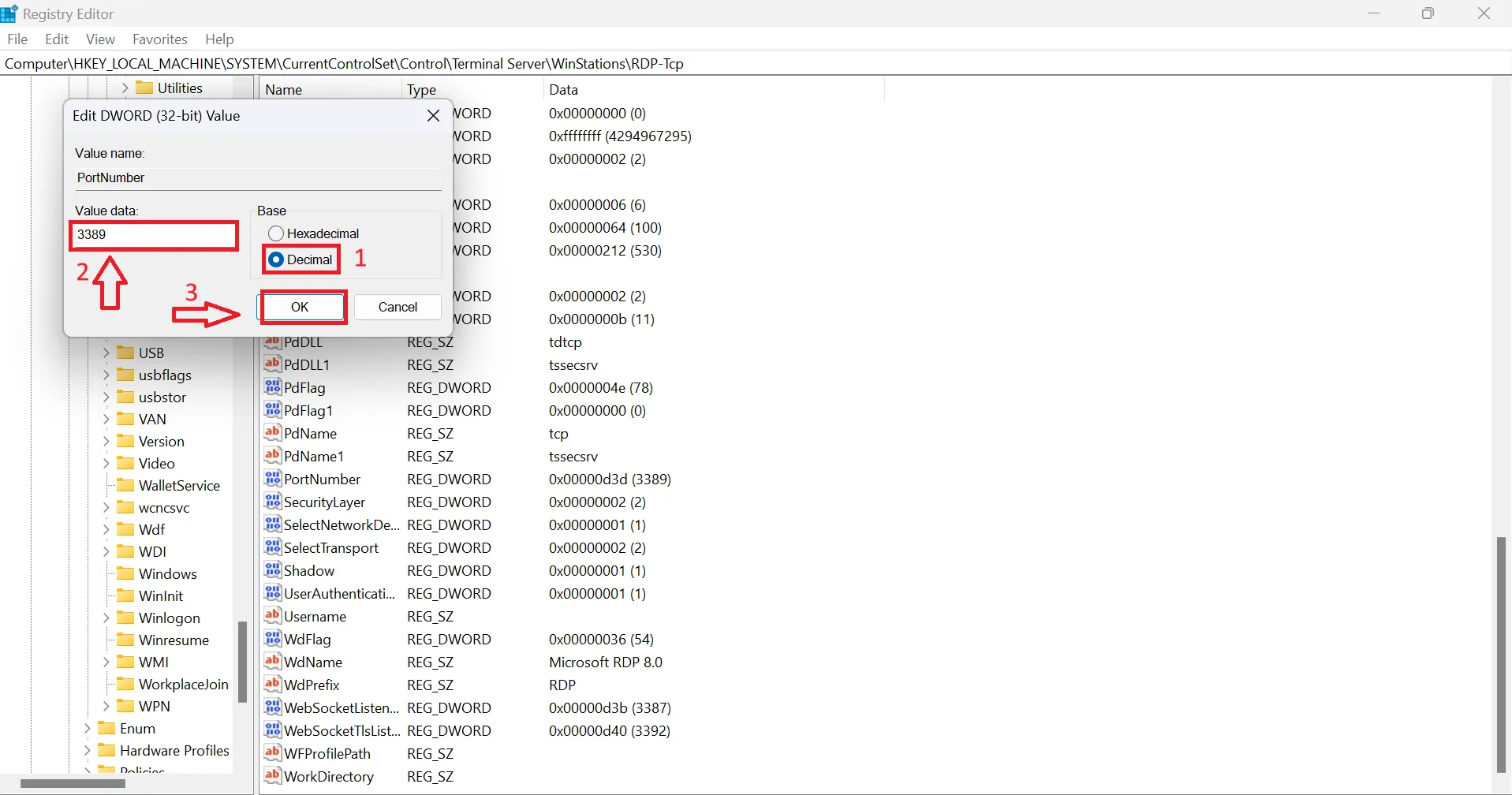Expand the Winlogon key chevron
This screenshot has width=1512, height=795.
tap(106, 618)
